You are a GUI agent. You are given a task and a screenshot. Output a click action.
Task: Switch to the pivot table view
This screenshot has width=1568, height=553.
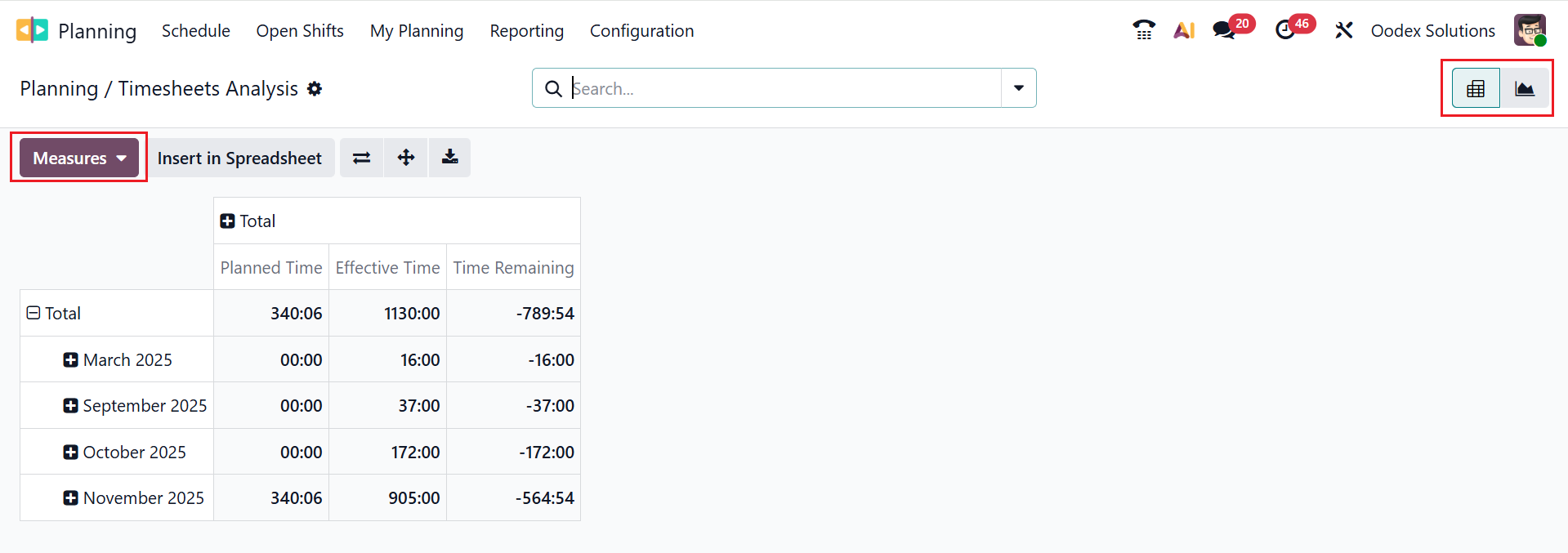click(1476, 88)
